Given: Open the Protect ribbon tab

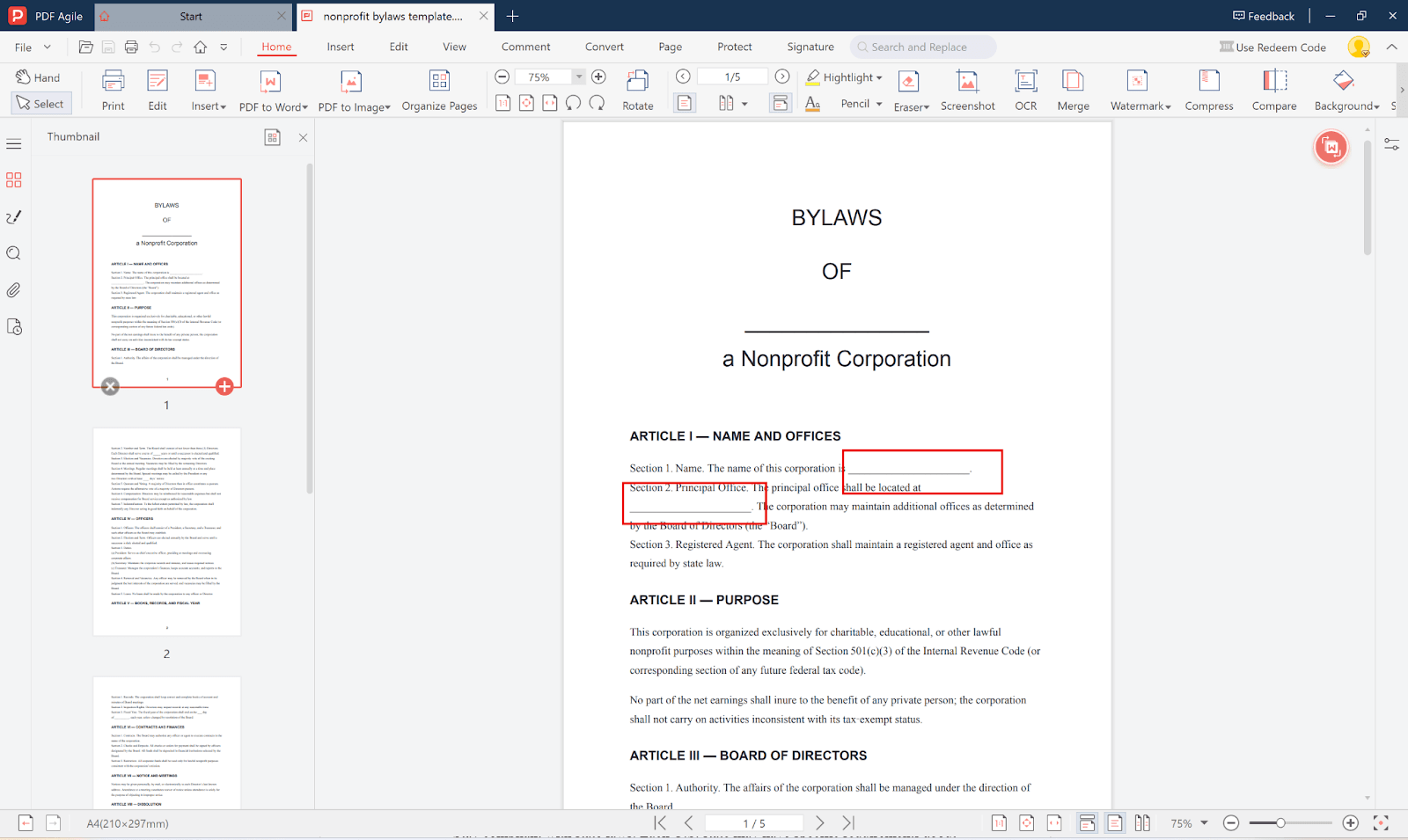Looking at the screenshot, I should pos(734,47).
